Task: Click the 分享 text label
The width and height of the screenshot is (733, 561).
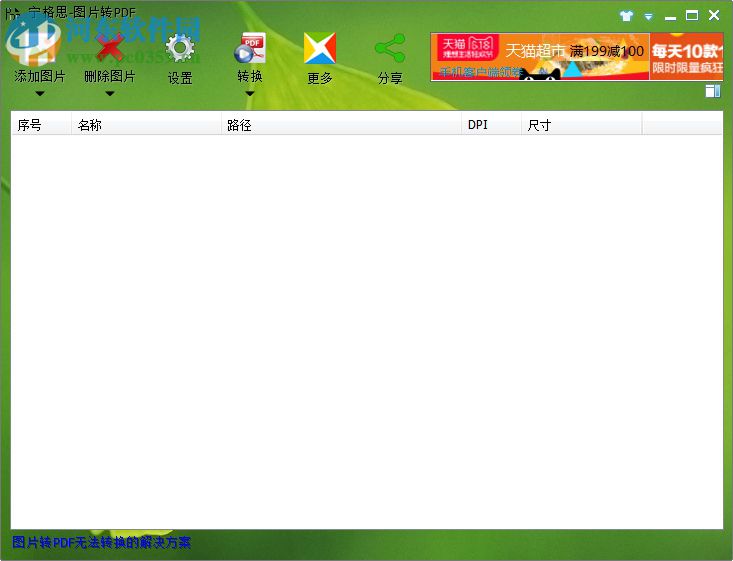Action: [x=390, y=78]
